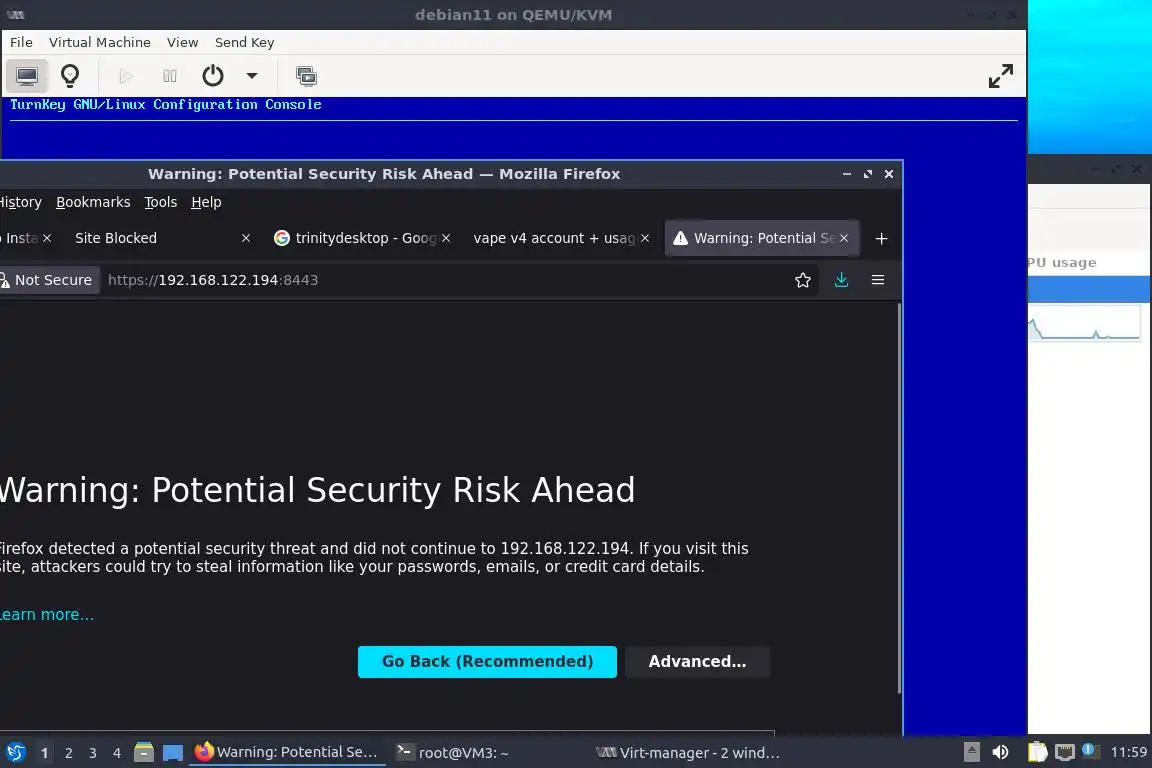Open the volume speaker tray icon
This screenshot has width=1152, height=768.
point(1001,752)
